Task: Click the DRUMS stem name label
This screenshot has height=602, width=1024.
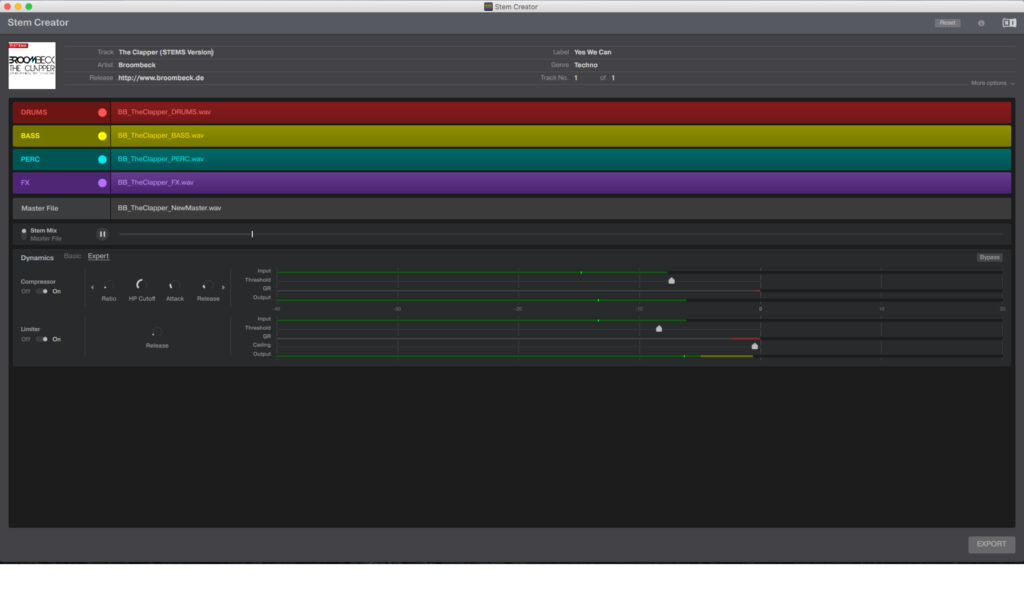Action: click(x=34, y=112)
